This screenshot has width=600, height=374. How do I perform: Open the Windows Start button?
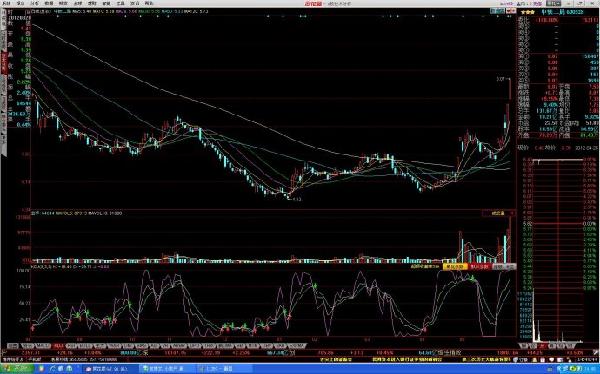pyautogui.click(x=17, y=369)
